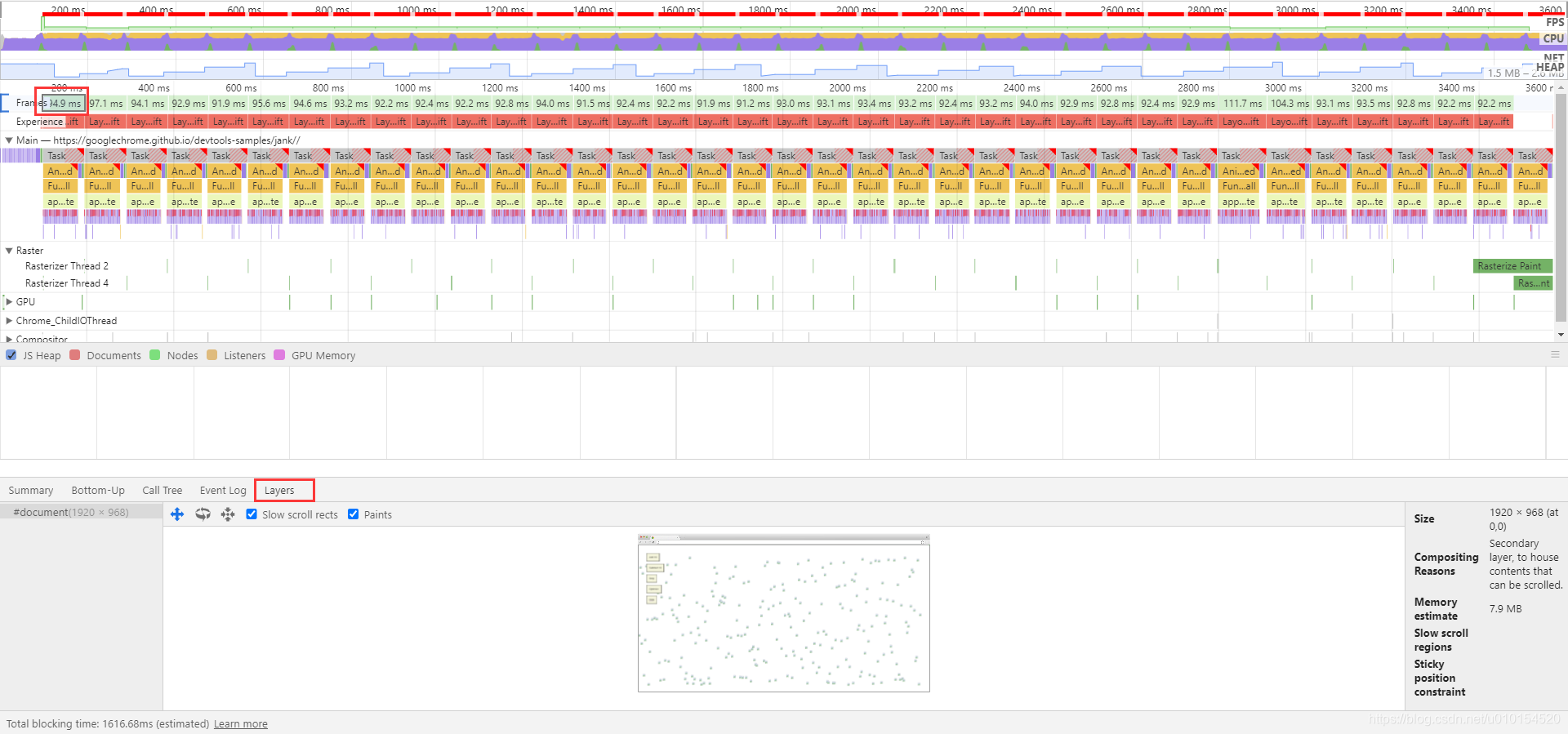1568x734 pixels.
Task: Select the Pan mode icon
Action: 177,514
